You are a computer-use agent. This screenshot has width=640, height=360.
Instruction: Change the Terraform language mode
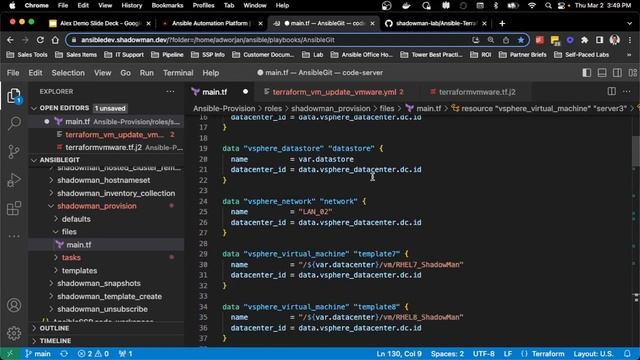tap(548, 353)
